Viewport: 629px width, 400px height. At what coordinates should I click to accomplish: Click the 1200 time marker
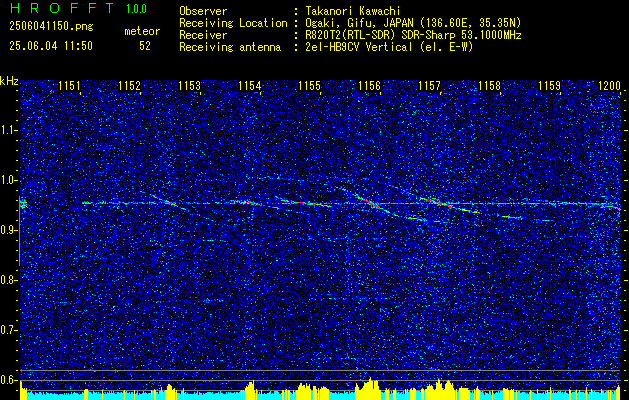click(x=610, y=85)
